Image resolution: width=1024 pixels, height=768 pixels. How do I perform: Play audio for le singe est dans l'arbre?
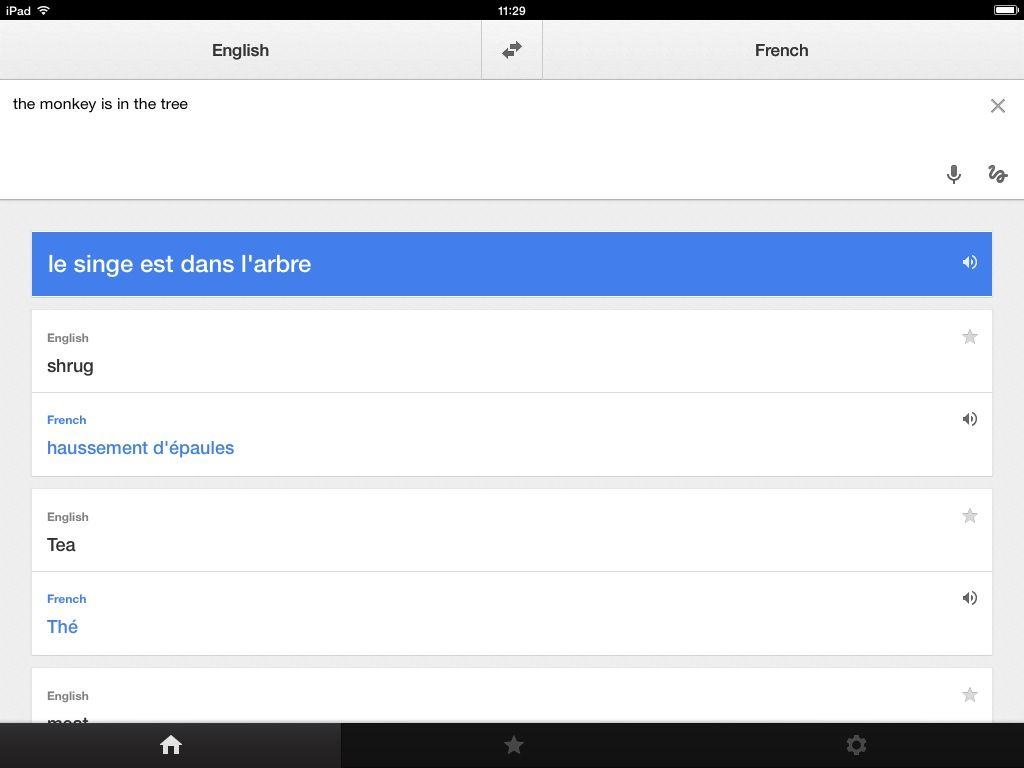pyautogui.click(x=969, y=262)
